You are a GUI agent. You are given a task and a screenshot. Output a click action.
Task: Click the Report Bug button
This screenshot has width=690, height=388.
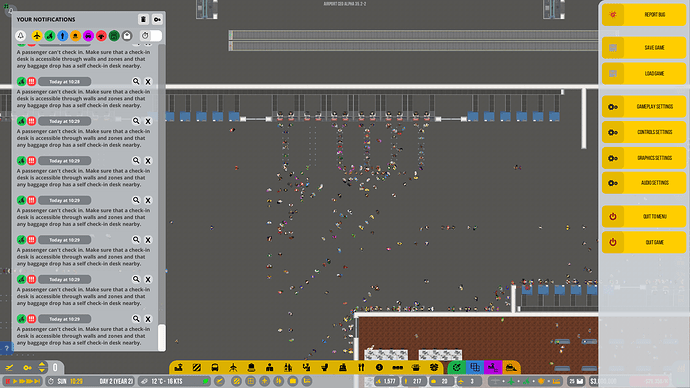pos(644,15)
